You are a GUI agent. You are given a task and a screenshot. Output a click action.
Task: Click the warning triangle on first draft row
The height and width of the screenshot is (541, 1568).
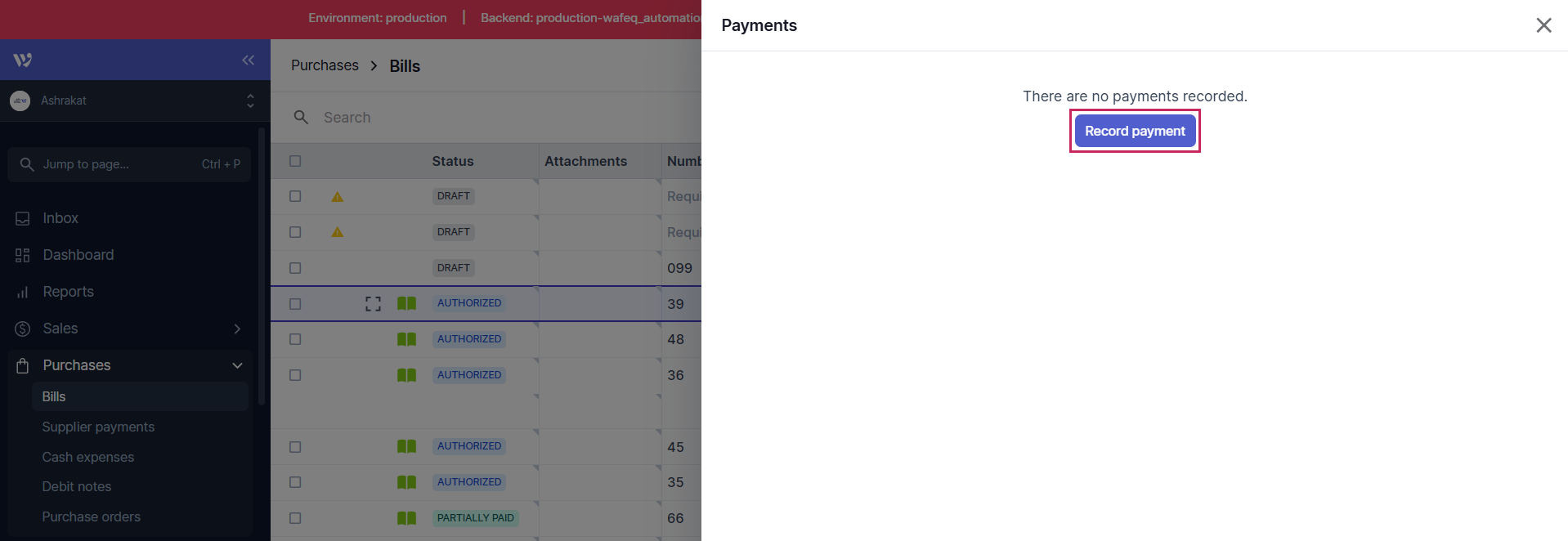click(337, 197)
